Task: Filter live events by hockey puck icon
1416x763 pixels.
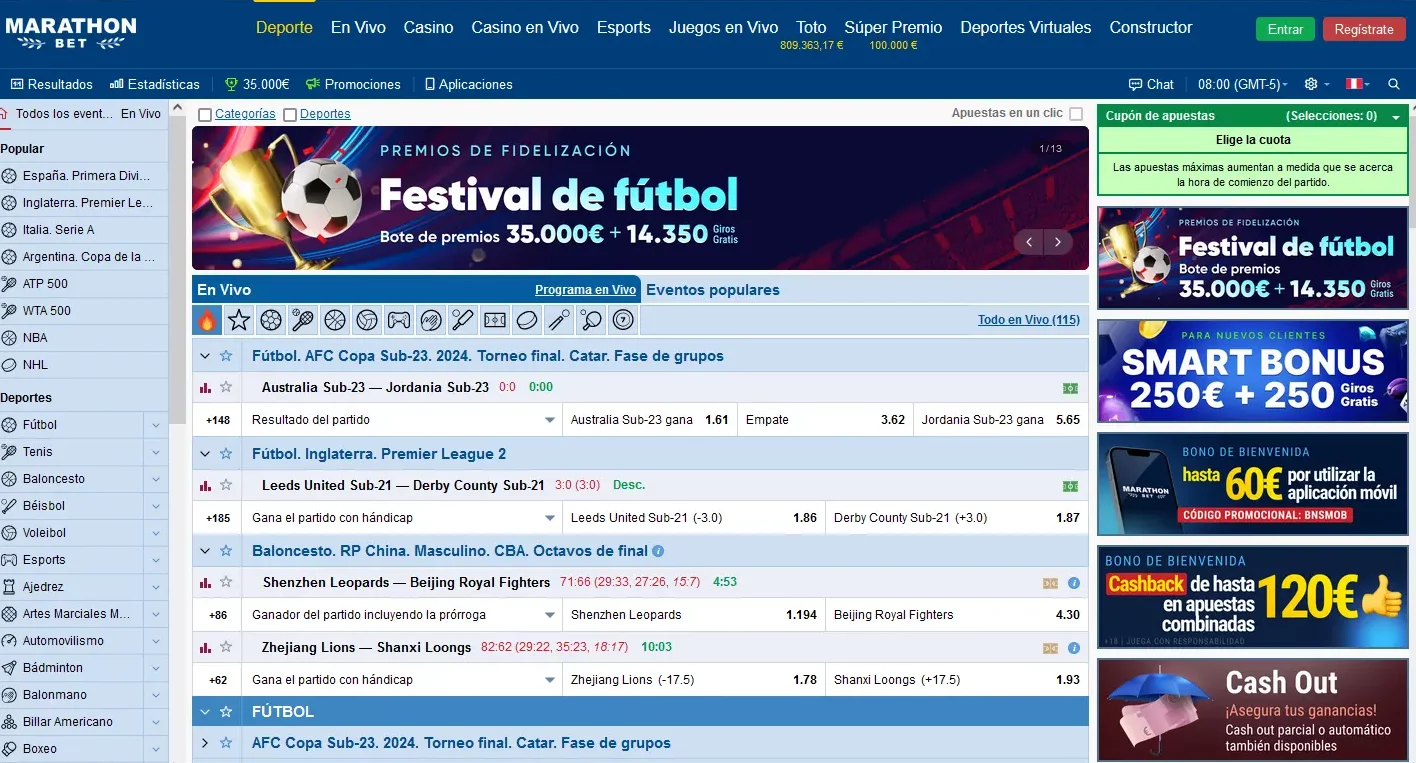Action: tap(527, 320)
